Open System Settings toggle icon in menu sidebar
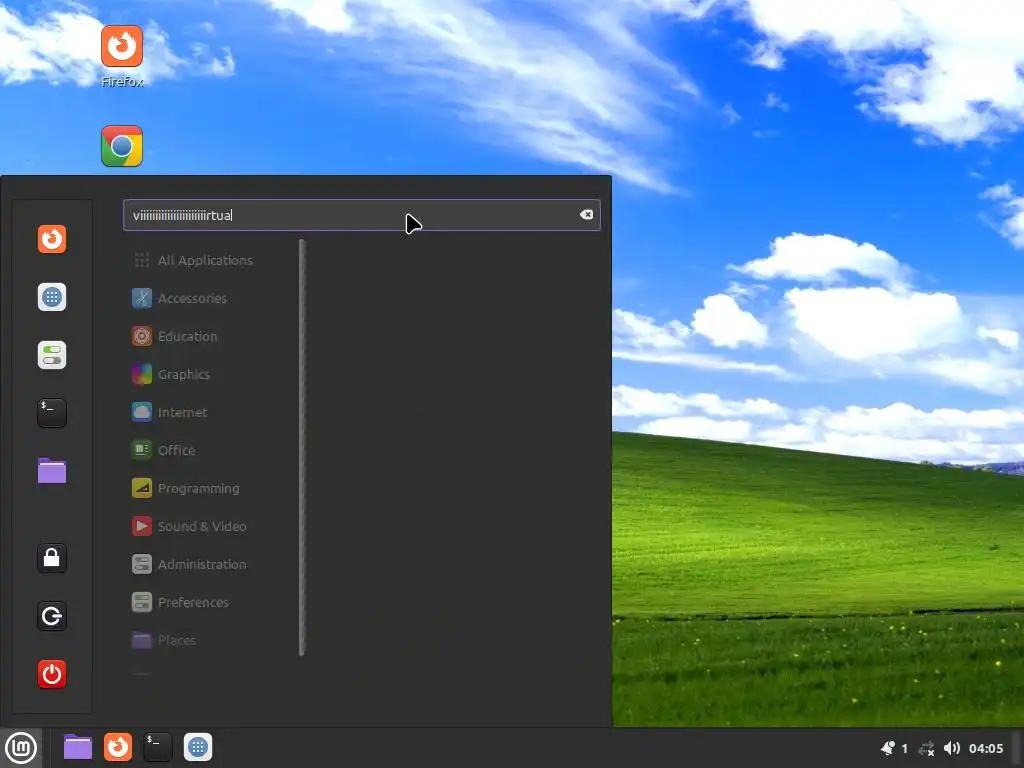Viewport: 1024px width, 768px height. click(x=52, y=355)
